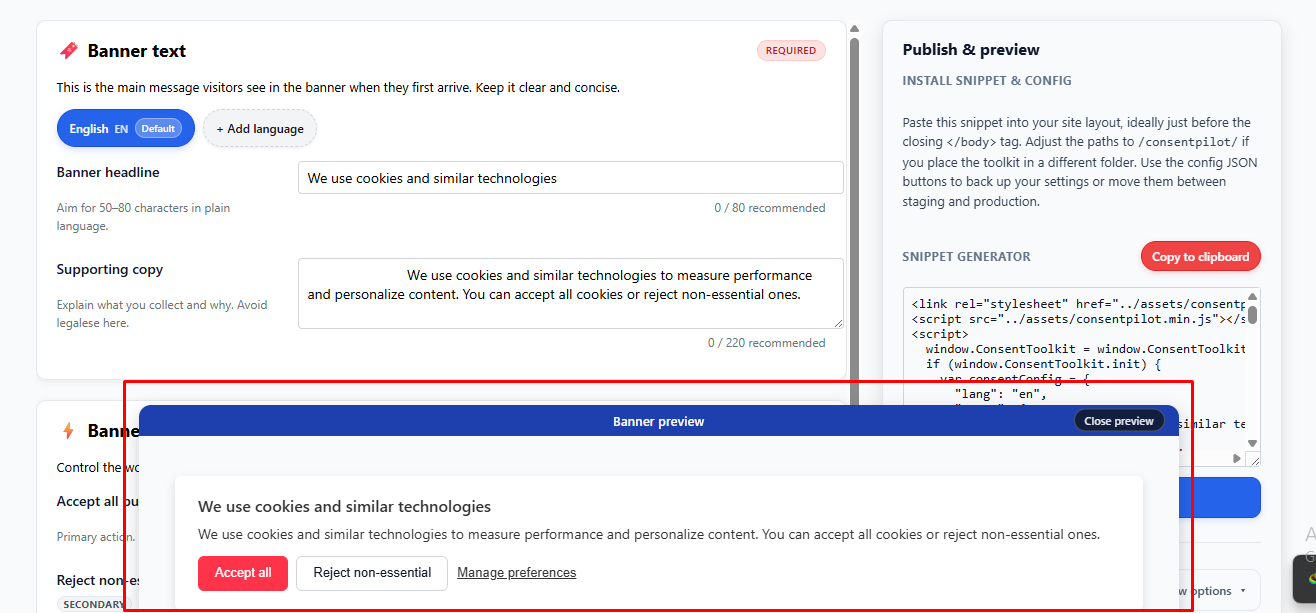Click the '0 / 80 recommended' counter
Viewport: 1316px width, 613px height.
point(770,208)
